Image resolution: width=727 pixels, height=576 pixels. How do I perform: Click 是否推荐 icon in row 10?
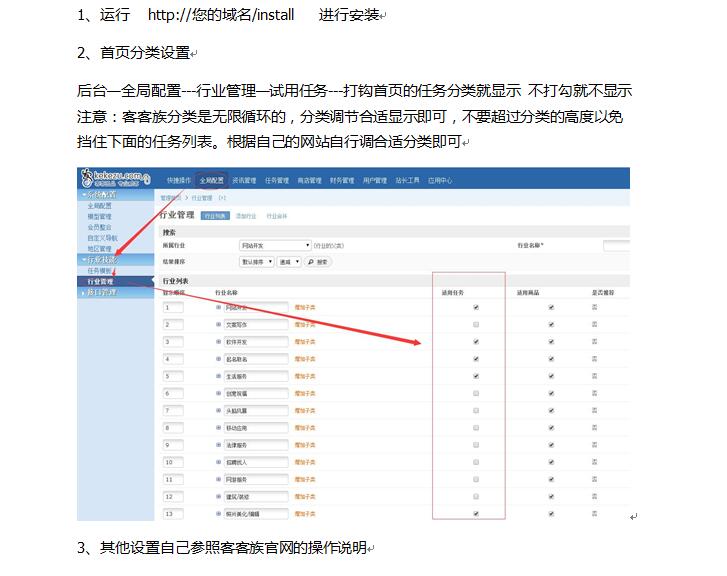[x=595, y=461]
